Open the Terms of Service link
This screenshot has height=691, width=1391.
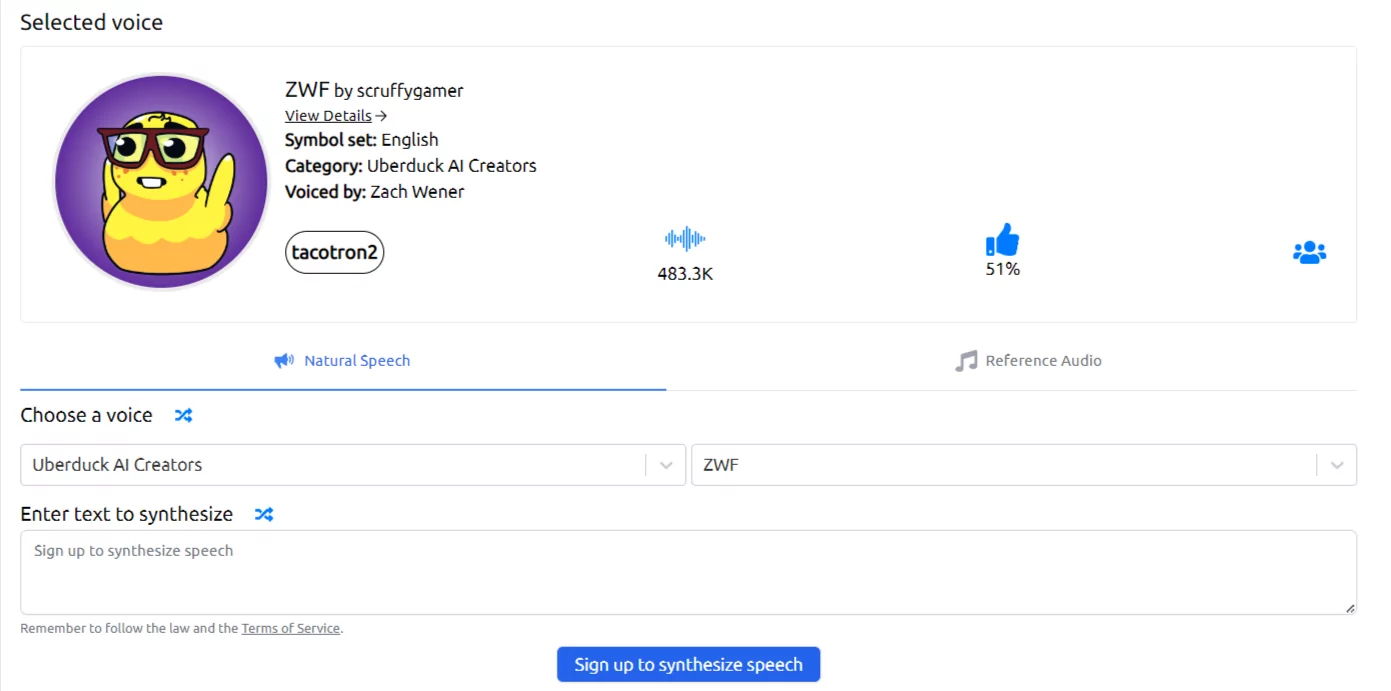click(290, 629)
